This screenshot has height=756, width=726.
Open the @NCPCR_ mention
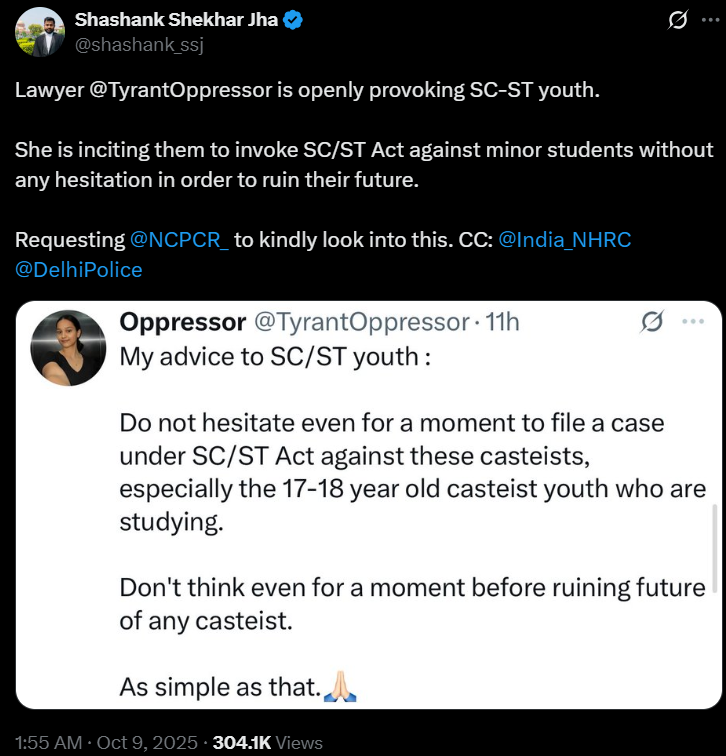179,240
